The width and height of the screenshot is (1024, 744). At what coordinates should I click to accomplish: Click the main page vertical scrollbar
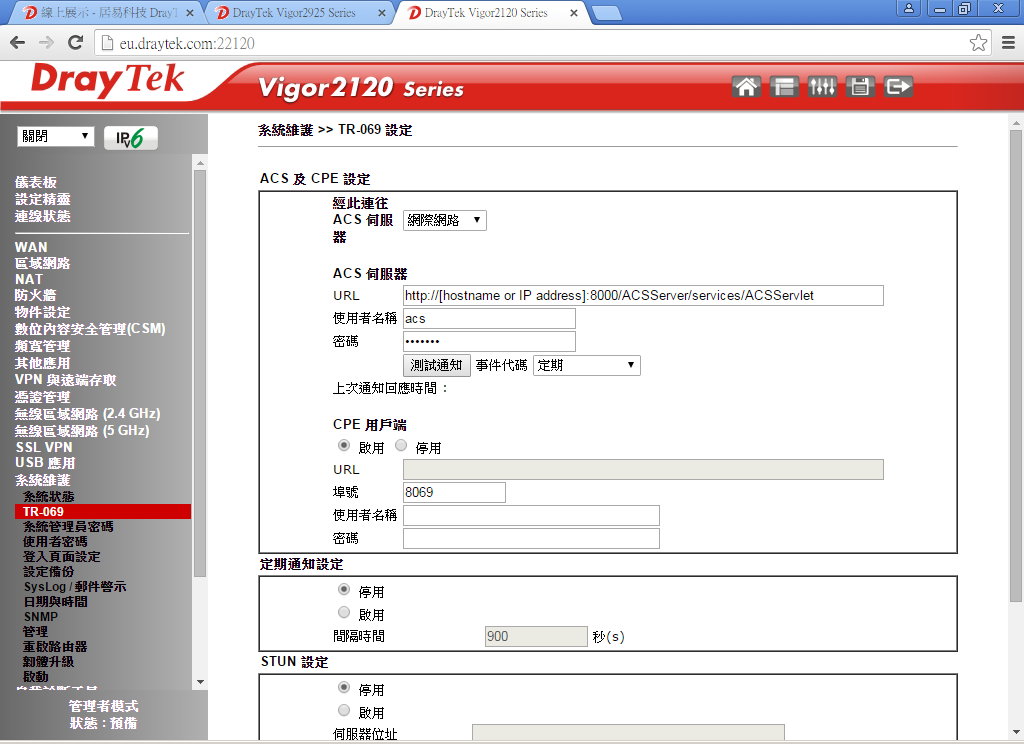pos(1016,366)
